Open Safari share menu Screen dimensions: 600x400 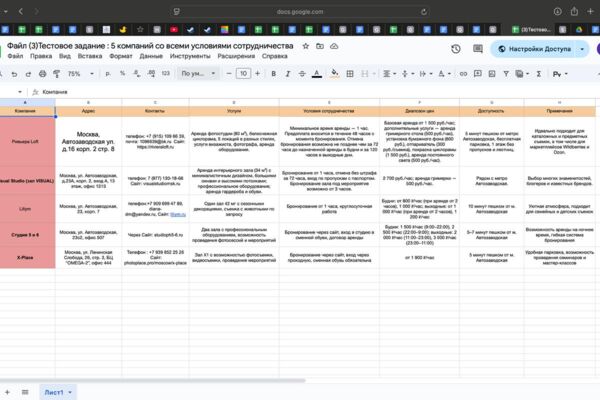(x=574, y=11)
